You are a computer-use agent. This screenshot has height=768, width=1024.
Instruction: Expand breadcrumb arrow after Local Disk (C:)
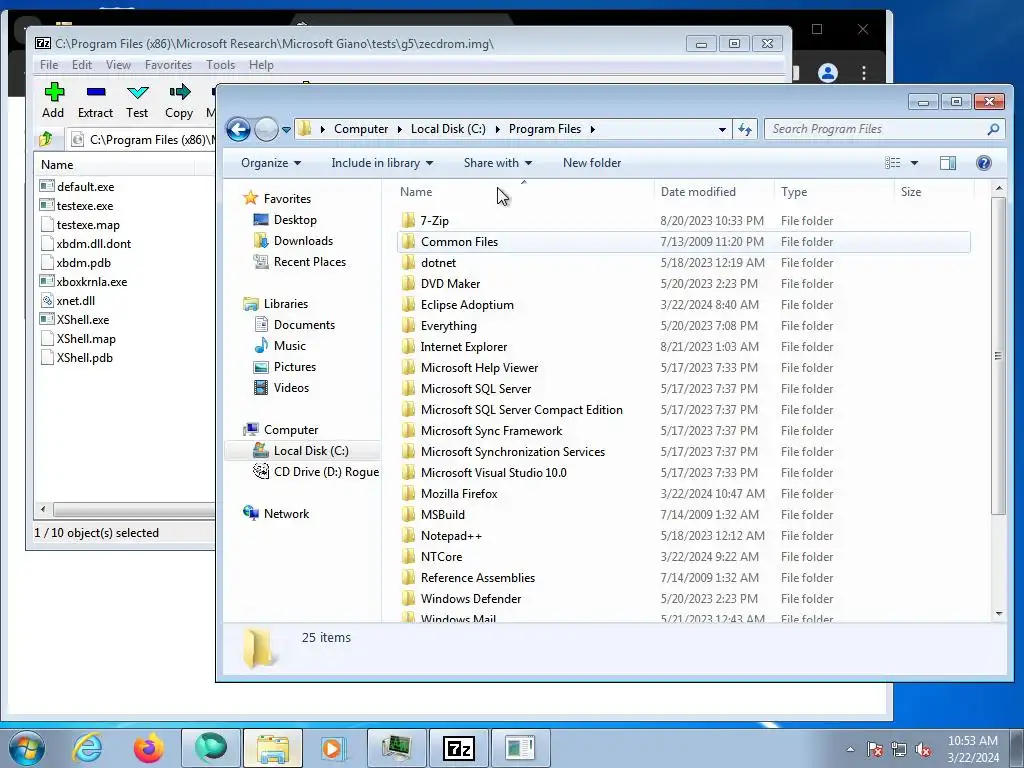coord(498,129)
